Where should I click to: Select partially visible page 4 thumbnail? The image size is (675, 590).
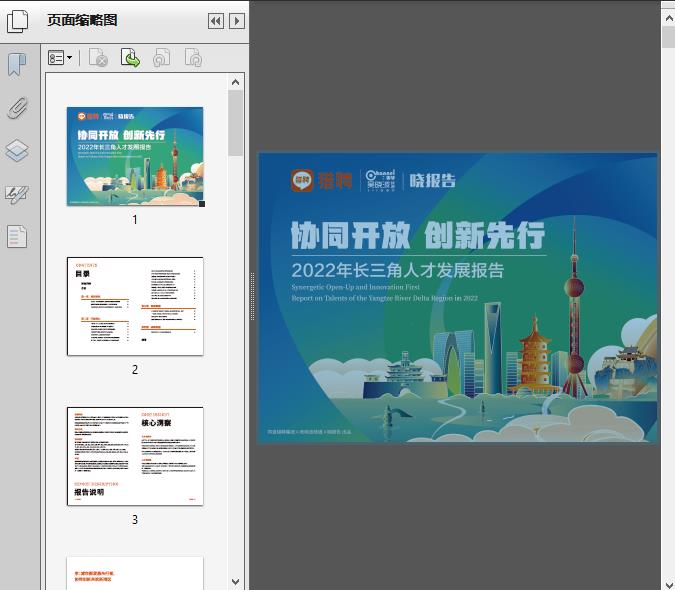[x=135, y=573]
